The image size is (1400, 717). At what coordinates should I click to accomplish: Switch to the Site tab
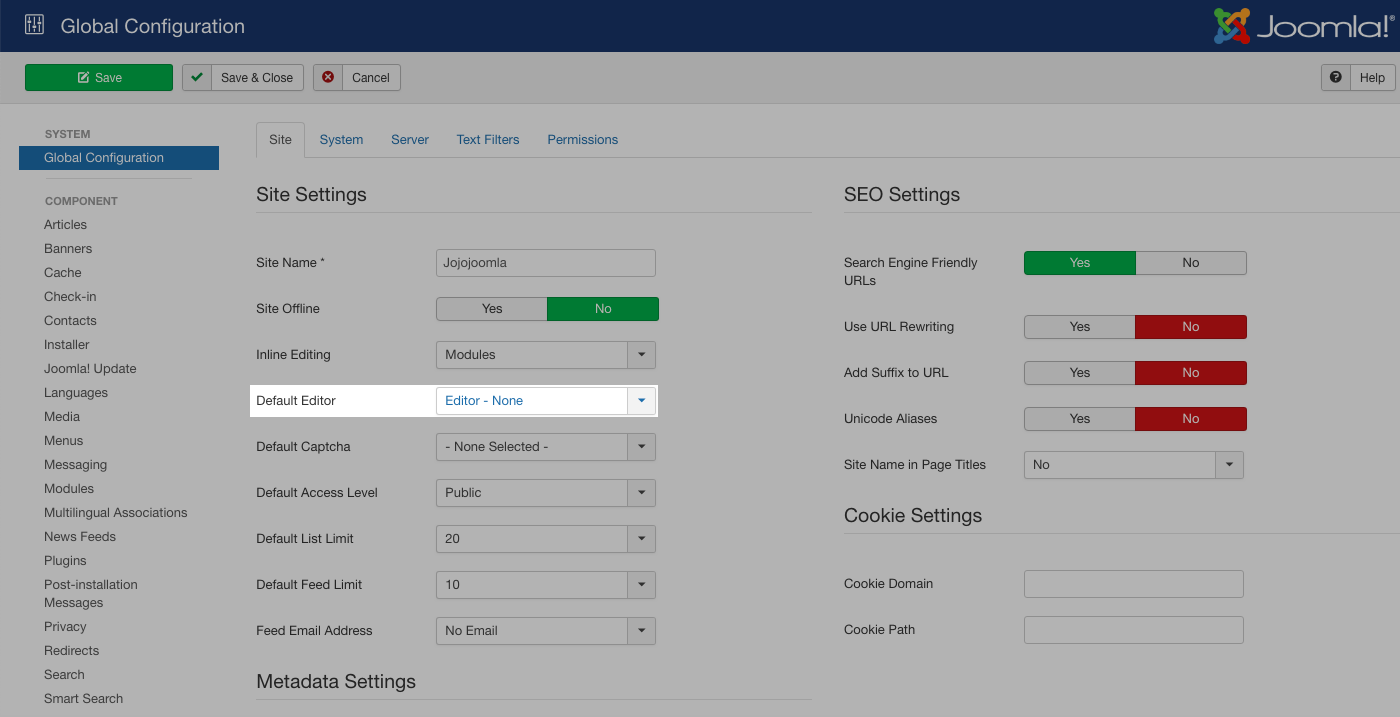tap(281, 140)
